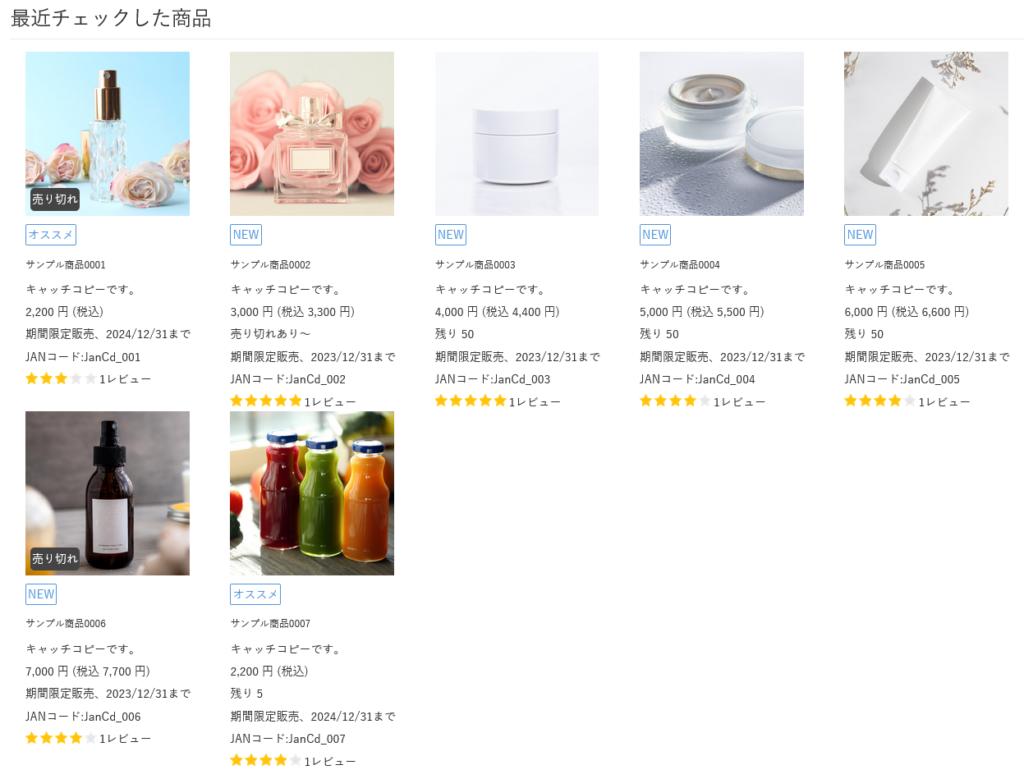Click the 売り切れ label on サンプル商品0006 image
This screenshot has height=779, width=1024.
(54, 558)
